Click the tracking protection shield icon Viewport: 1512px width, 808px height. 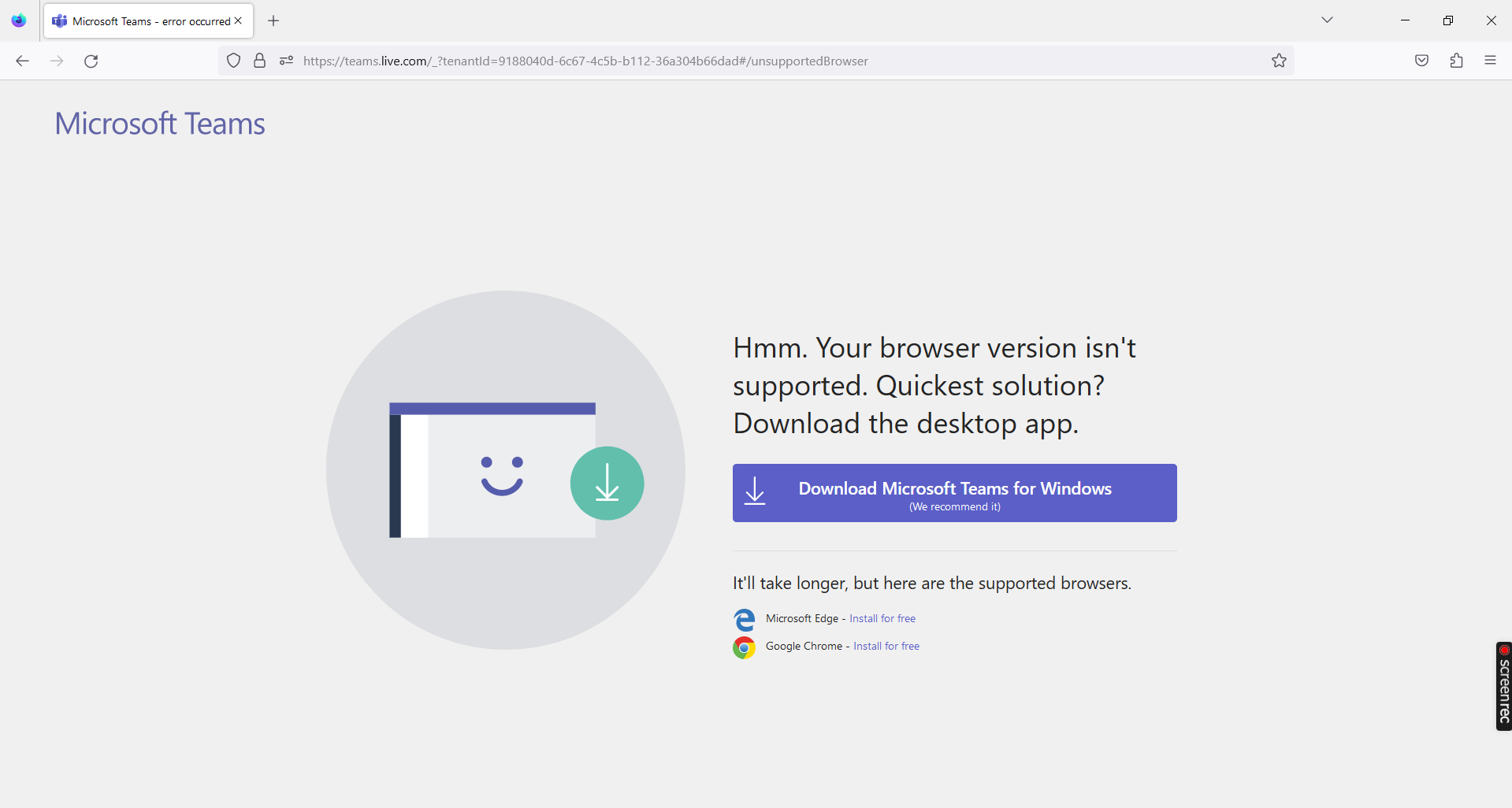point(232,61)
